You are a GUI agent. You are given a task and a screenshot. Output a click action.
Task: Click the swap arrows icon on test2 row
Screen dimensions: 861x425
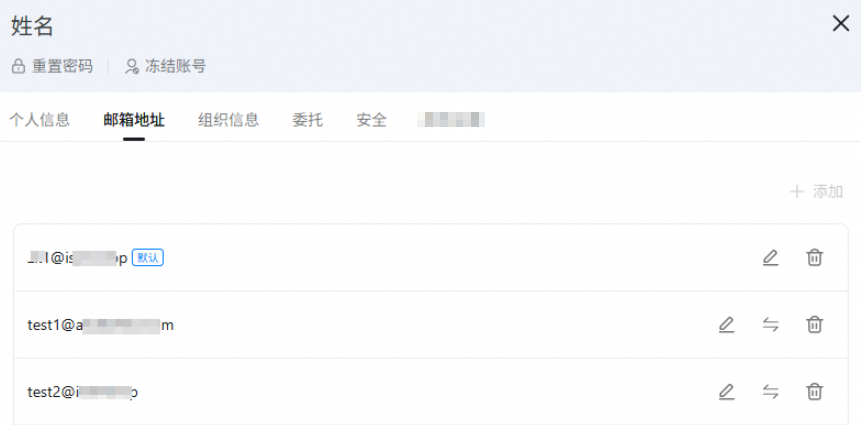(x=770, y=392)
